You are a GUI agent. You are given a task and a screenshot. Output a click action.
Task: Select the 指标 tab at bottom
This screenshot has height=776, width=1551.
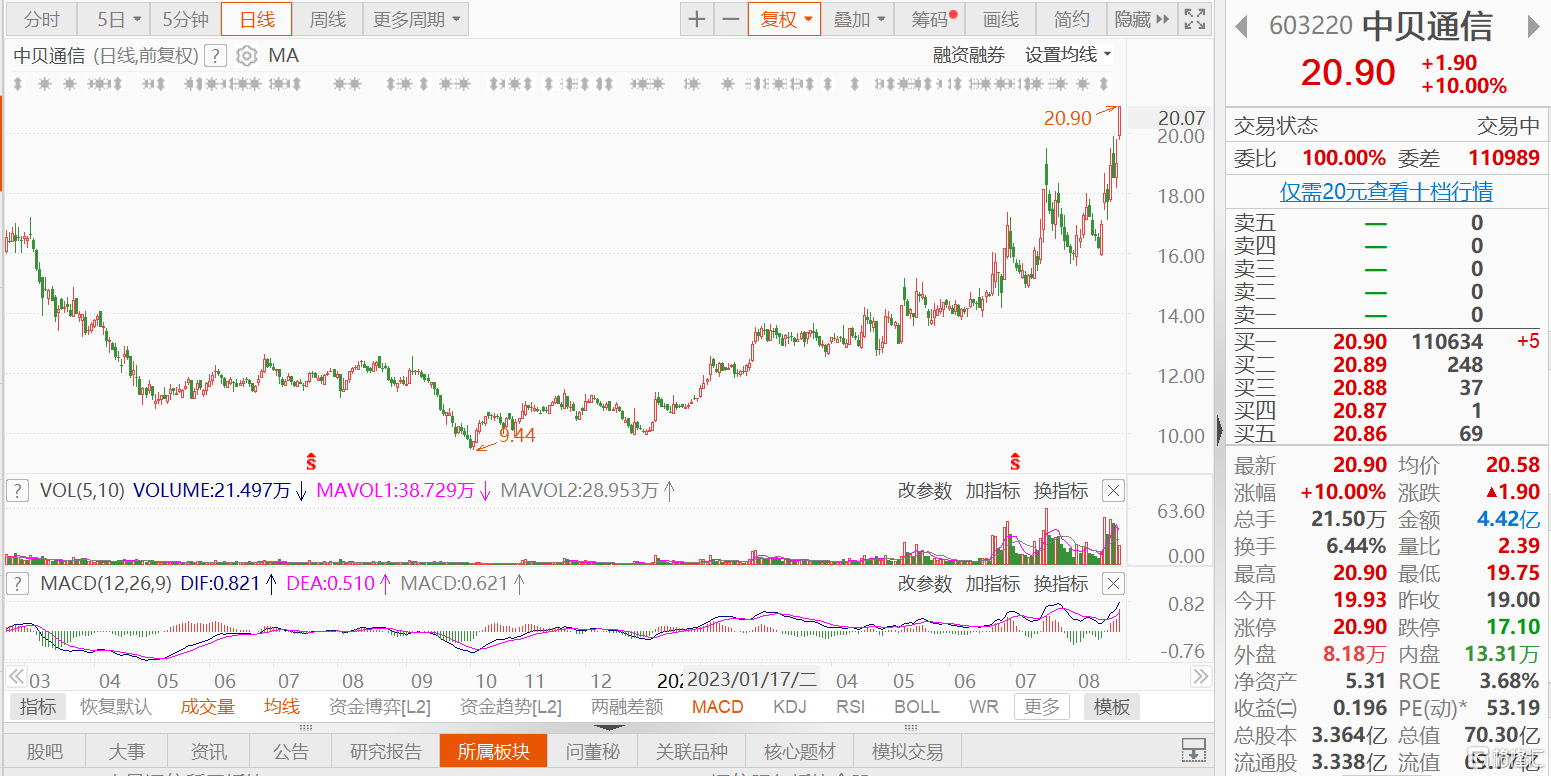tap(38, 707)
